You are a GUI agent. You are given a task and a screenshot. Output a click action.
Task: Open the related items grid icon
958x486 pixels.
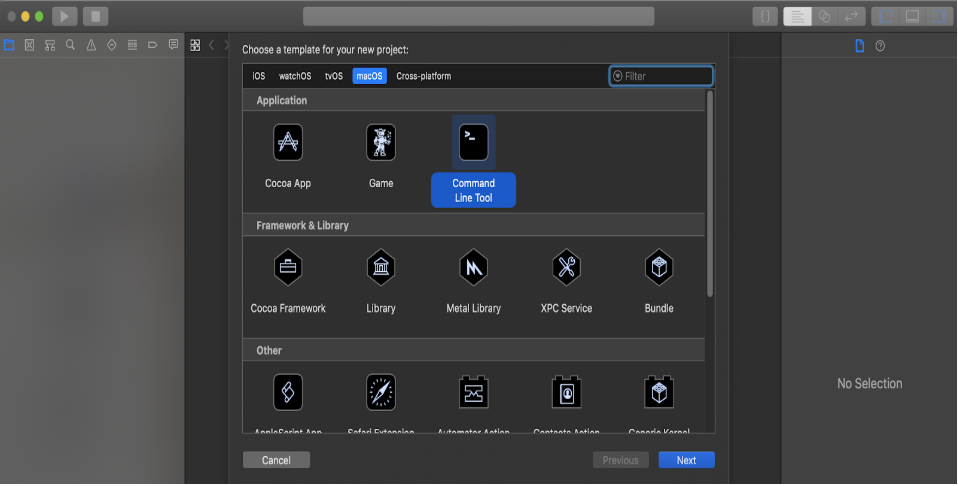point(196,45)
